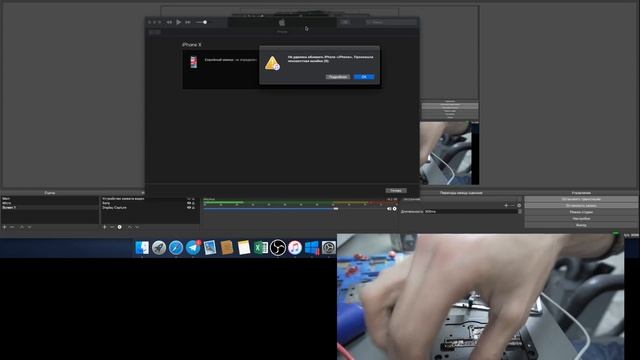The width and height of the screenshot is (640, 360).
Task: Select the first scene in OBS Scenes list
Action: point(50,199)
